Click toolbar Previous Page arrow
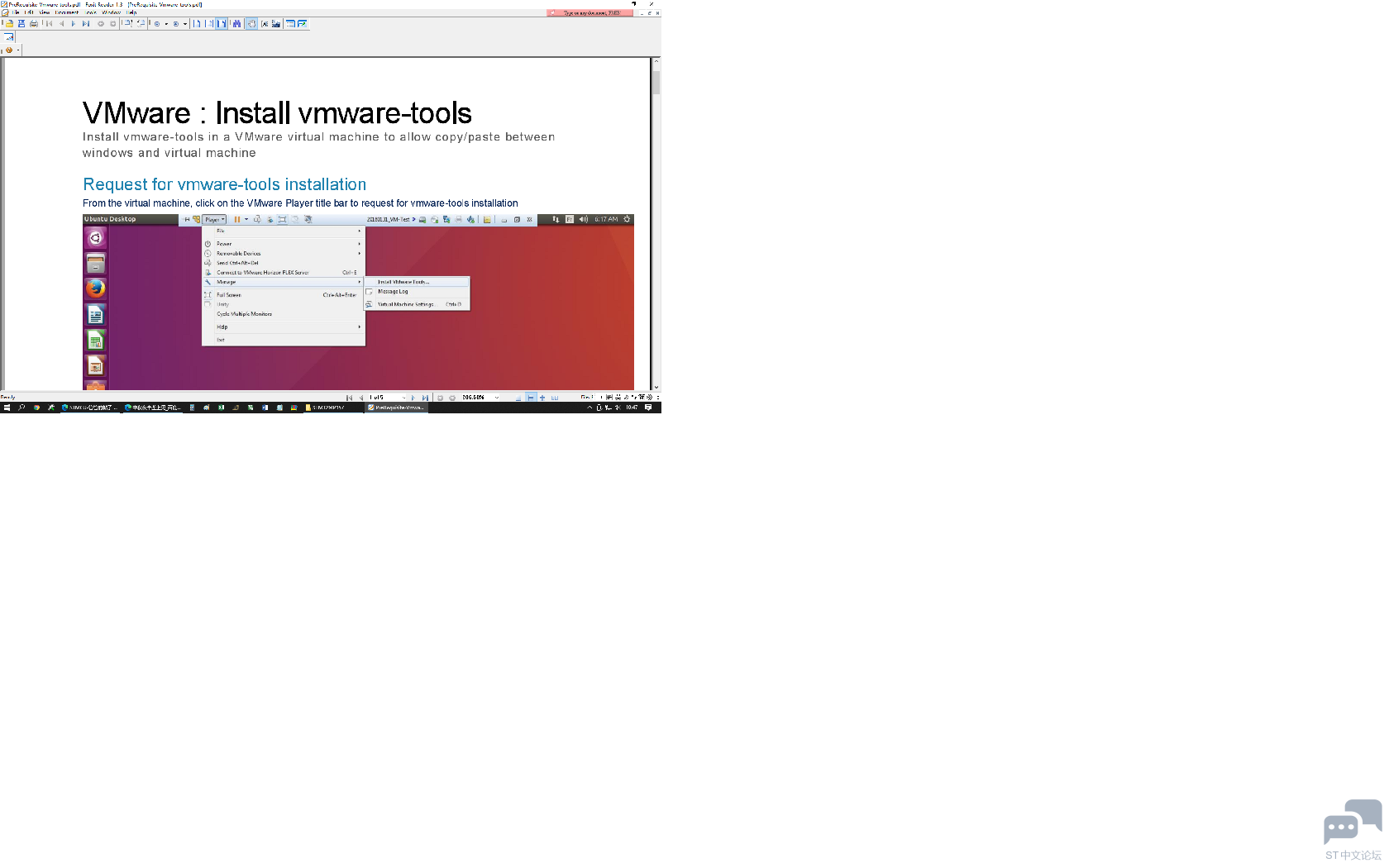 pos(62,24)
